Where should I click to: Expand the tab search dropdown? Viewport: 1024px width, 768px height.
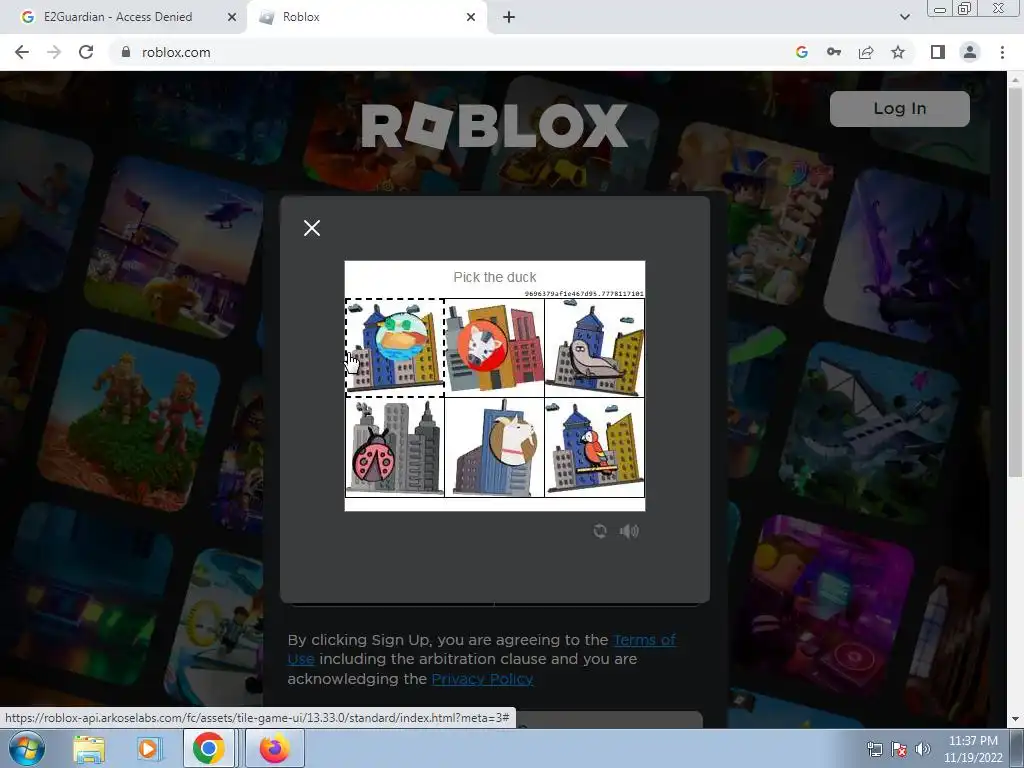tap(904, 17)
